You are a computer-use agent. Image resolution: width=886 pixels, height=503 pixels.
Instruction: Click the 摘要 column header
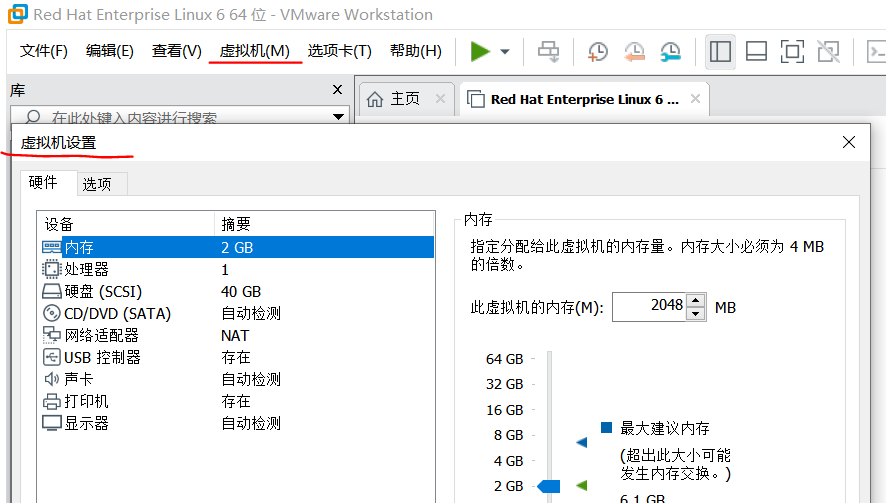[x=324, y=224]
